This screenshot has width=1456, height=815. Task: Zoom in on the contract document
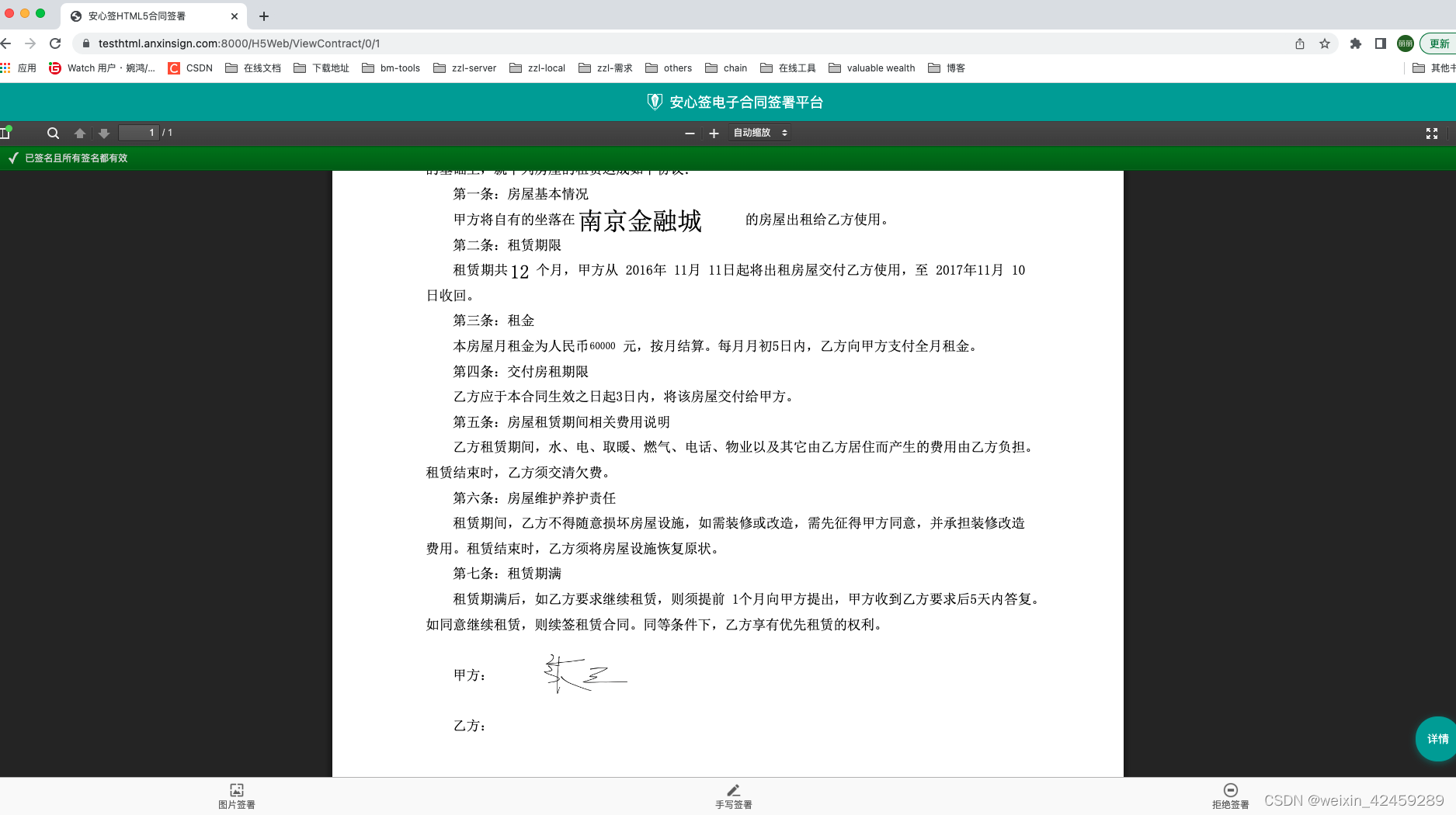click(714, 133)
